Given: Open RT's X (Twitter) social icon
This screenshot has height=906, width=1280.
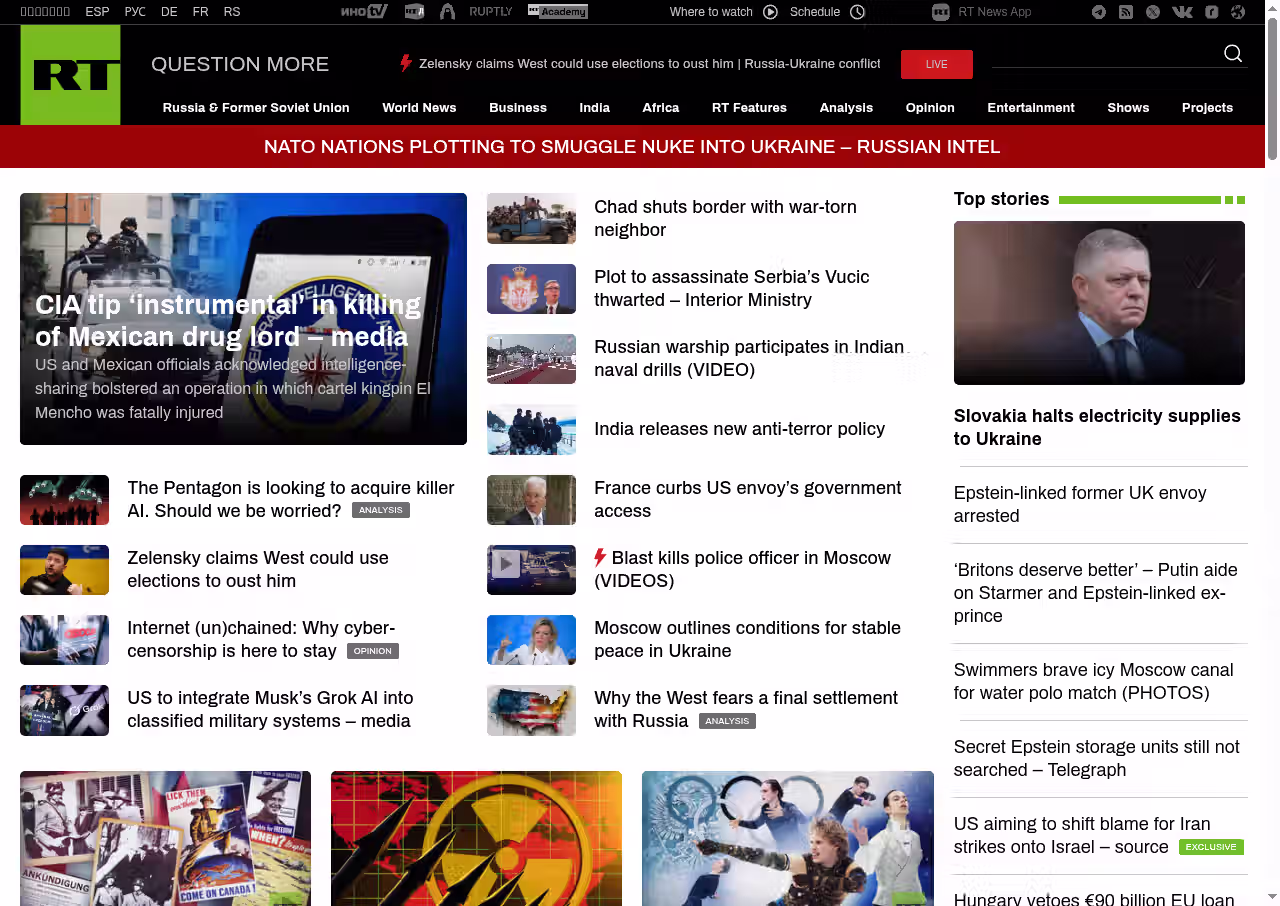Looking at the screenshot, I should (1153, 12).
